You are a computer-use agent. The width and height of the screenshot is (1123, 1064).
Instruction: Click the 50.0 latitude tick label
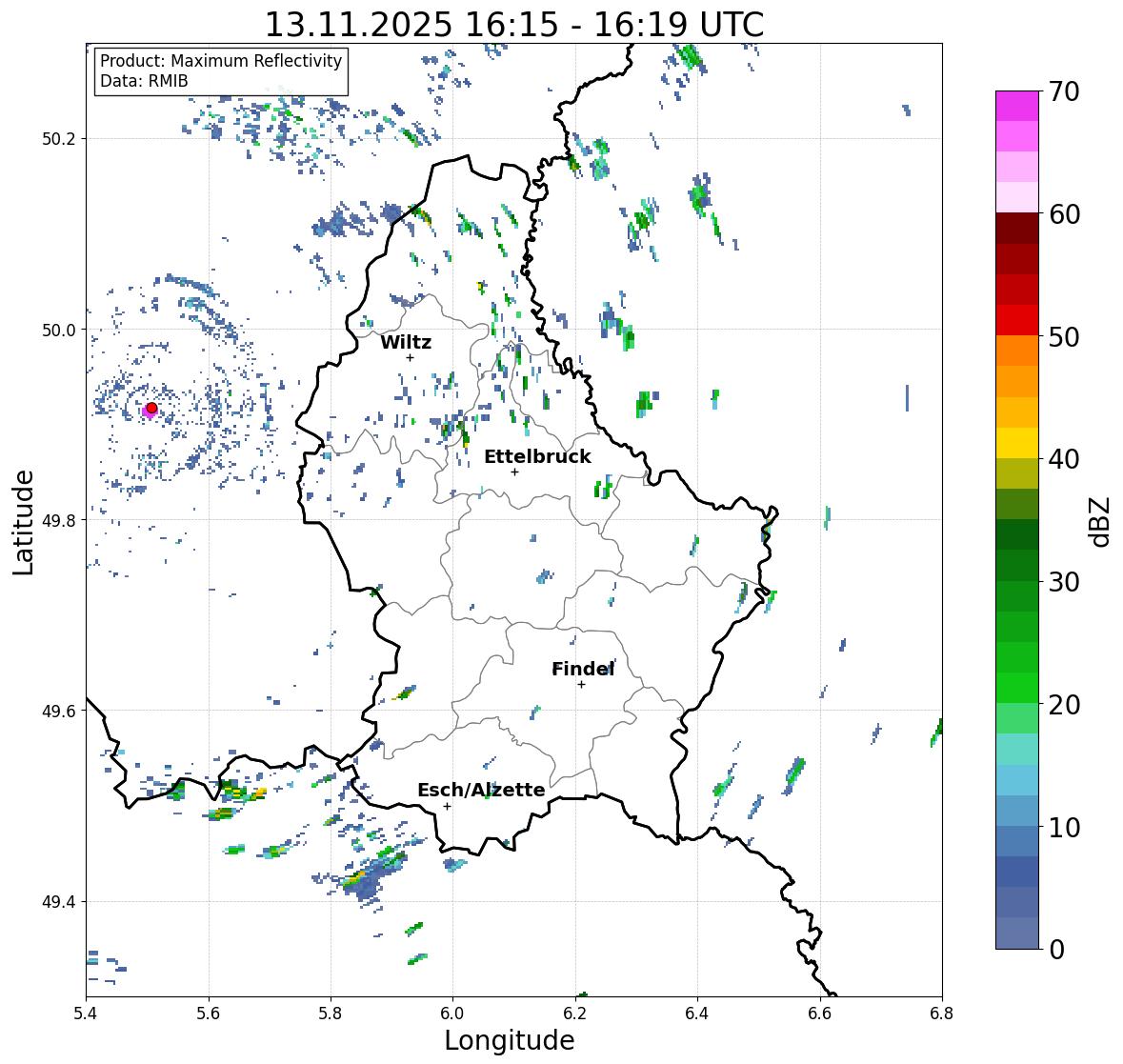59,331
